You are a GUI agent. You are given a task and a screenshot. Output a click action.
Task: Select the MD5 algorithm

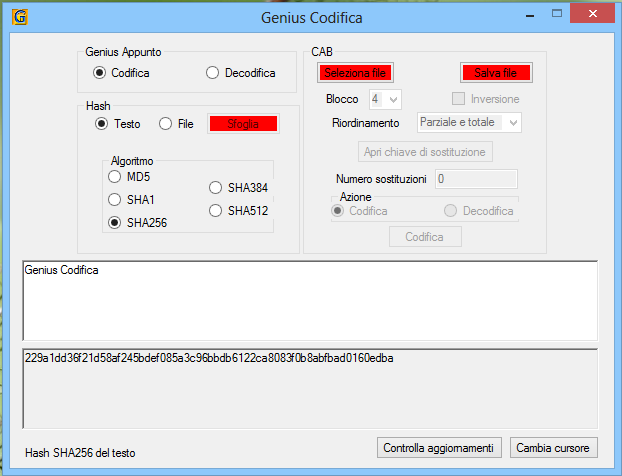tap(115, 177)
